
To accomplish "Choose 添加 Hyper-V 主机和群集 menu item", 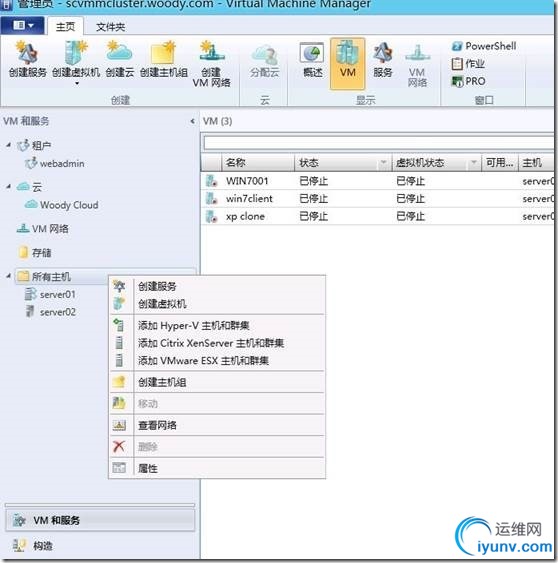I will point(217,325).
